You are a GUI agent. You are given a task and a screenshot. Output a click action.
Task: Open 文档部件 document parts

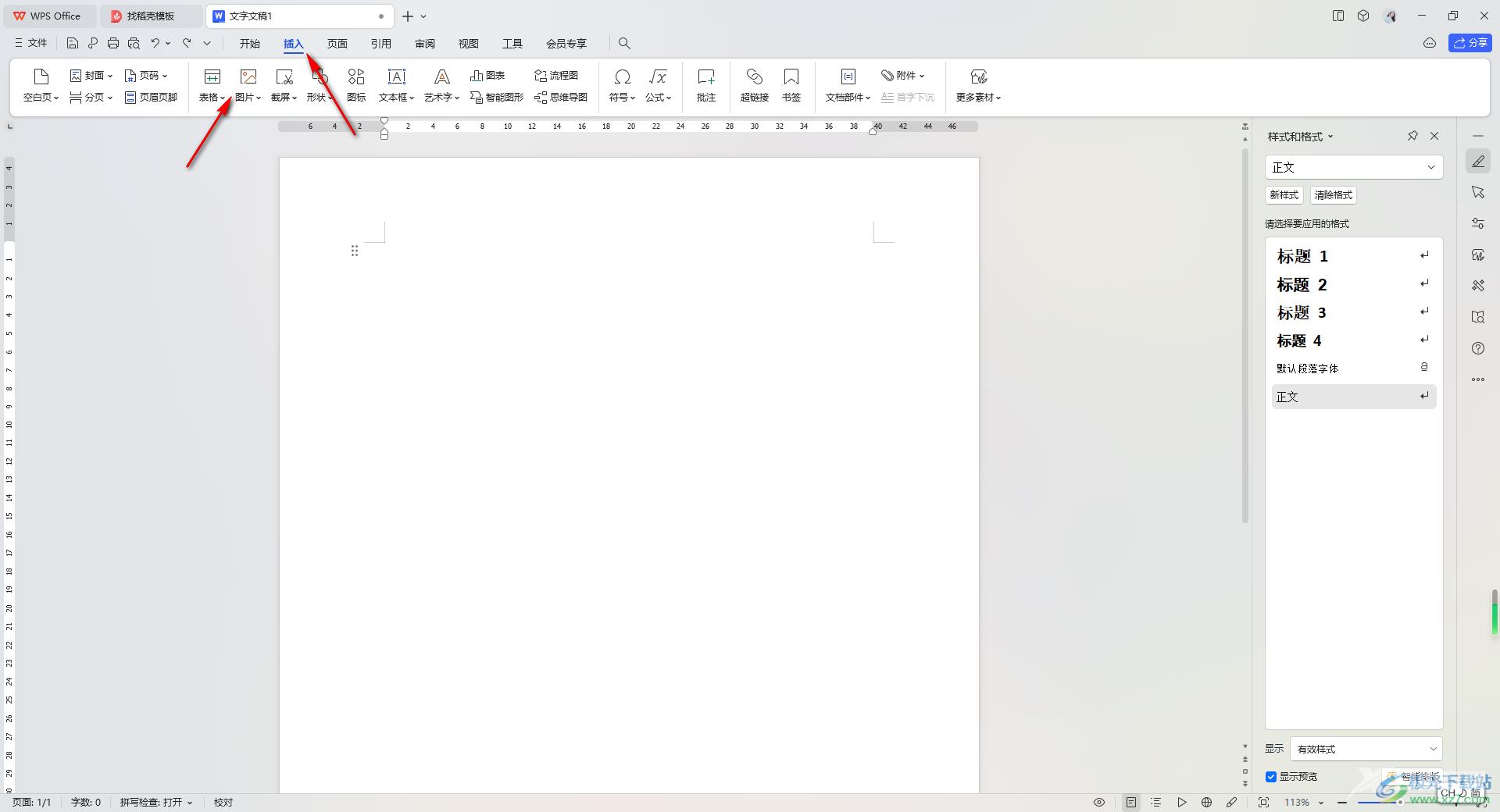(848, 85)
